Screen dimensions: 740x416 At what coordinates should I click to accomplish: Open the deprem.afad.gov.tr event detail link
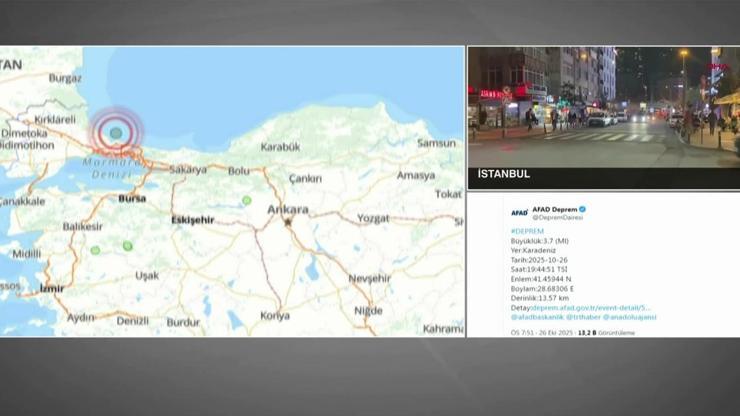tap(590, 307)
